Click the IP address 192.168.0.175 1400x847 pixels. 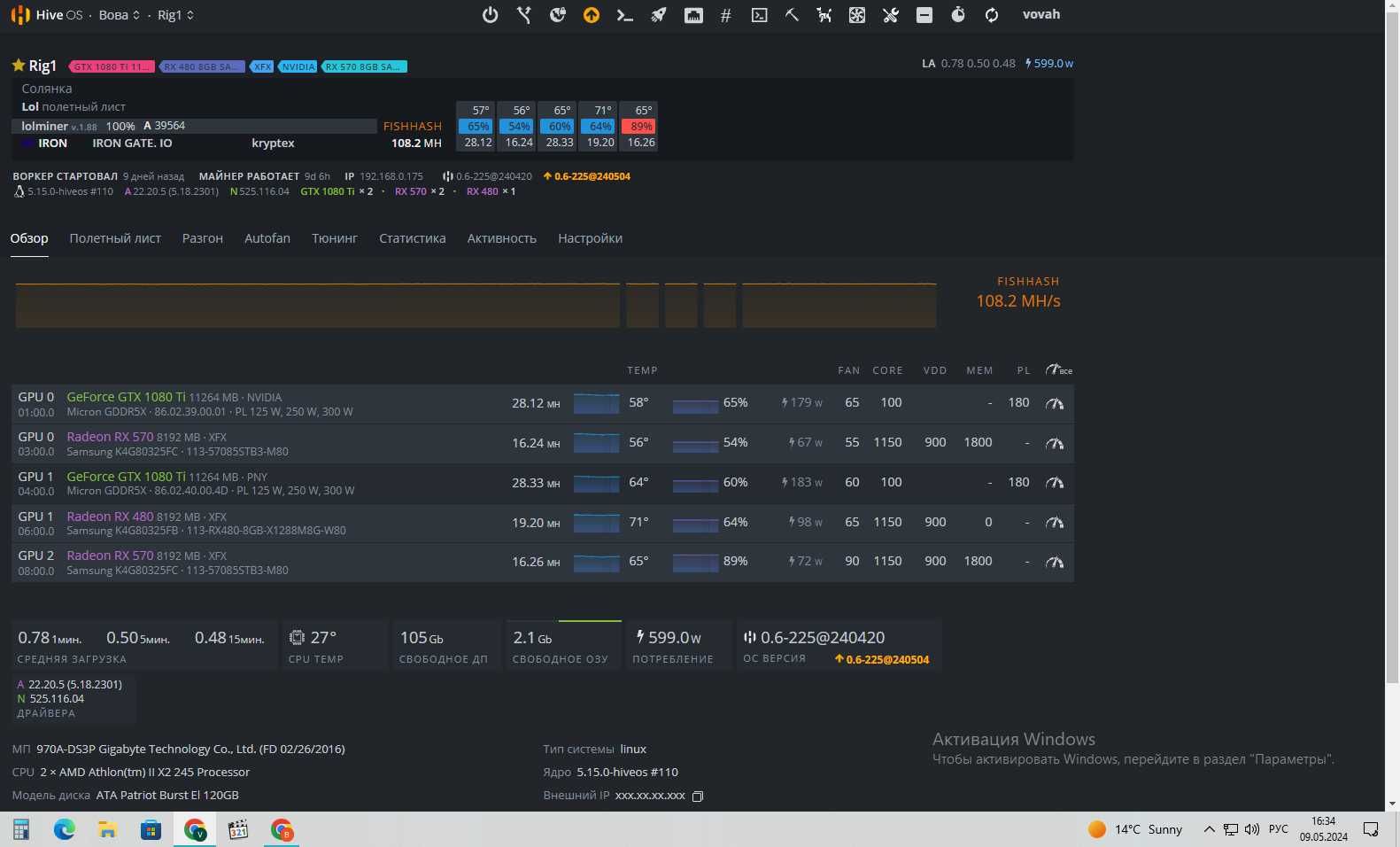391,176
